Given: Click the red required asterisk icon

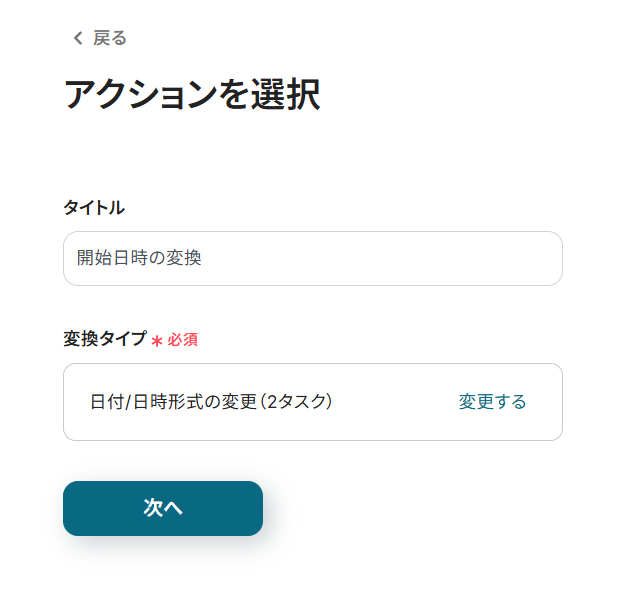Looking at the screenshot, I should [x=157, y=341].
